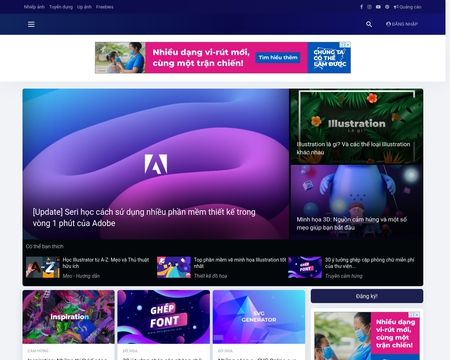Image resolution: width=450 pixels, height=360 pixels.
Task: Click the top banner ad headline
Action: (201, 57)
